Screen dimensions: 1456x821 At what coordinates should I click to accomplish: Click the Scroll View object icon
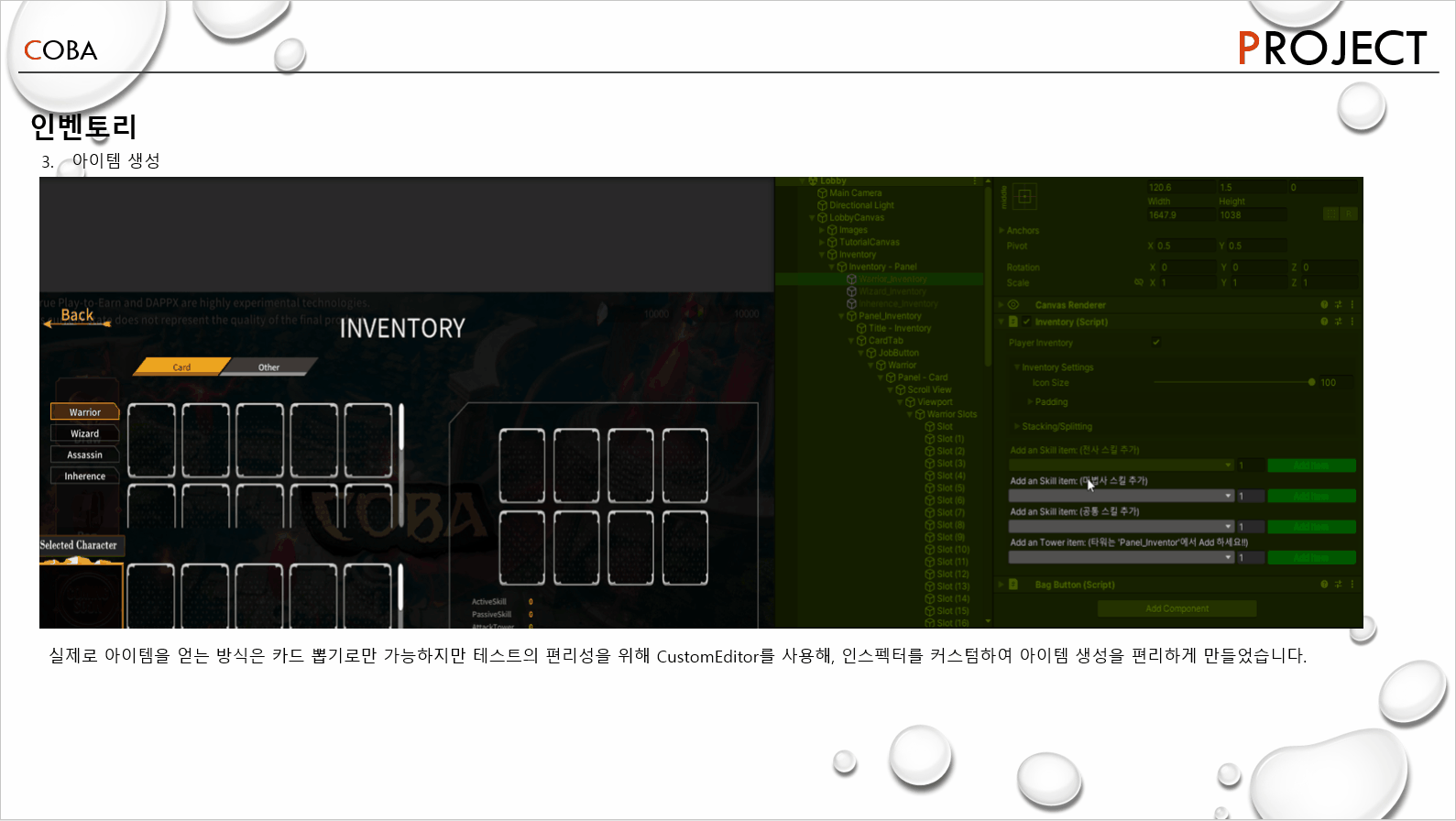[x=901, y=389]
